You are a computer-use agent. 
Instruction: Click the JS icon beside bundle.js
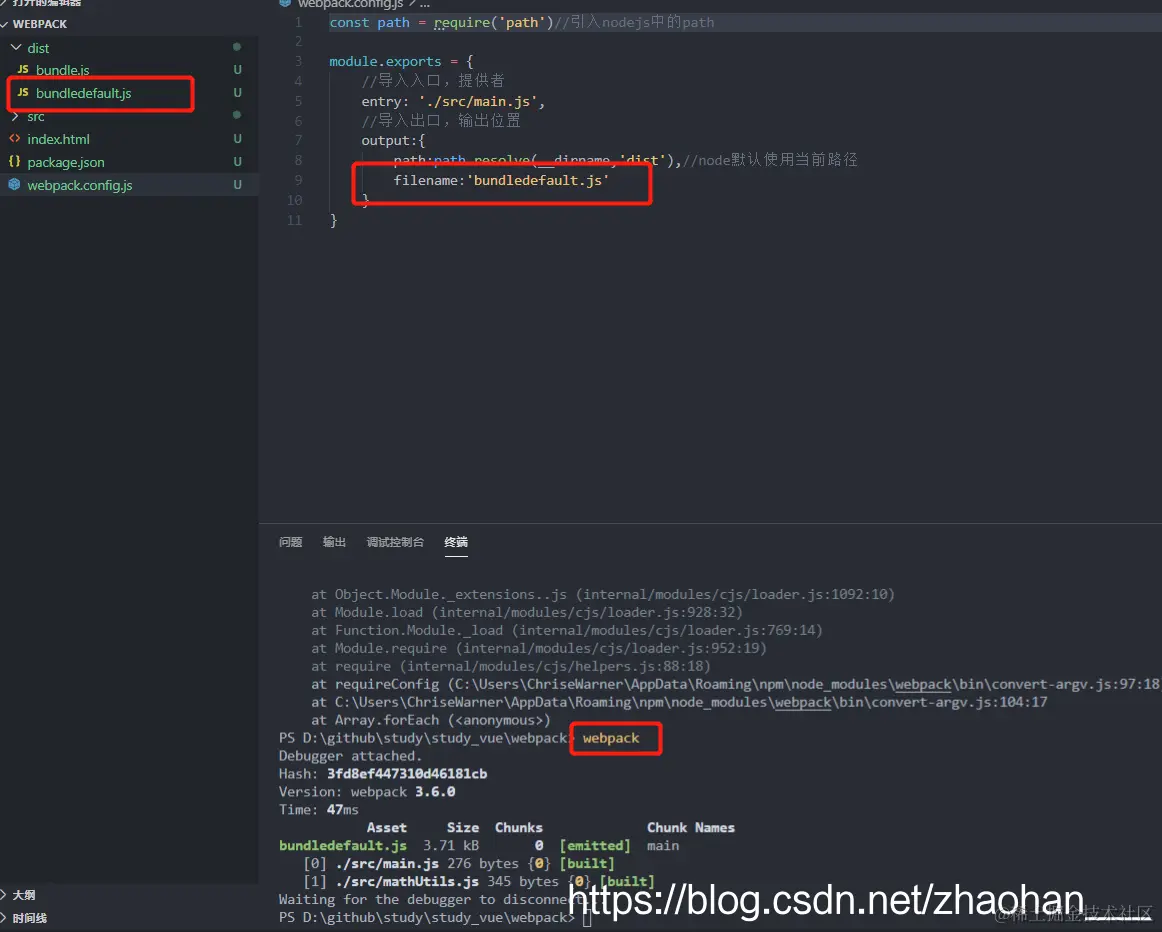click(23, 70)
